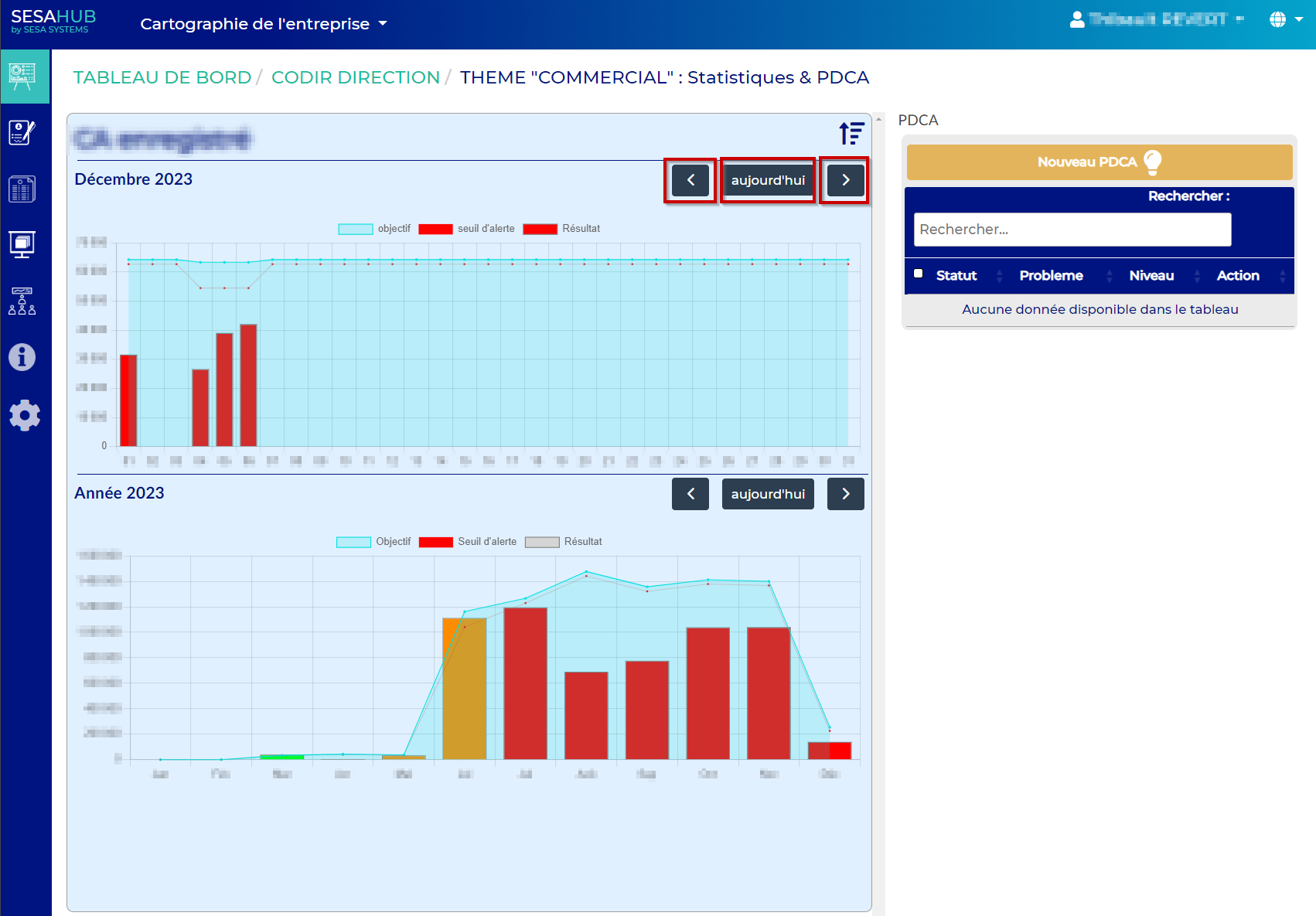Click the Rechercher search input field
Screen dimensions: 1316x916
(1072, 230)
